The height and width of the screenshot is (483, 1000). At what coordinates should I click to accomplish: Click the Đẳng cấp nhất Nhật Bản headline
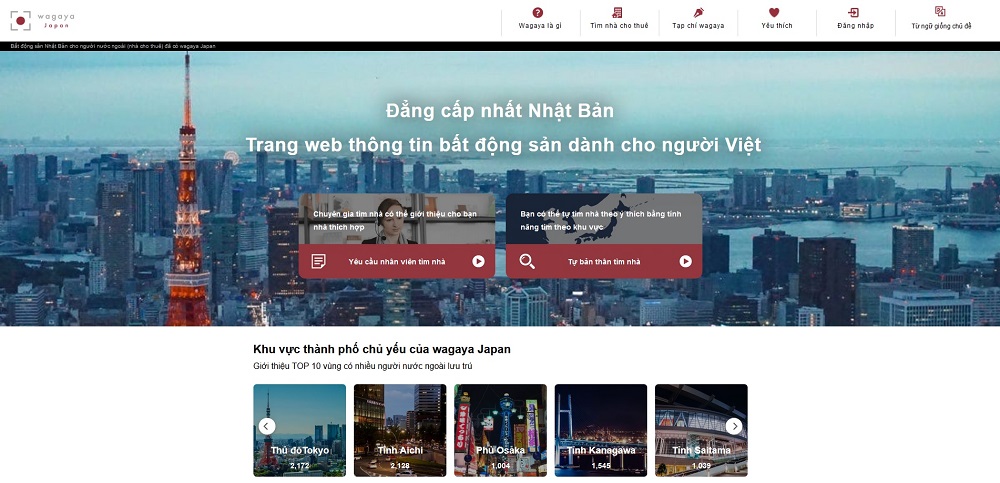click(x=500, y=111)
